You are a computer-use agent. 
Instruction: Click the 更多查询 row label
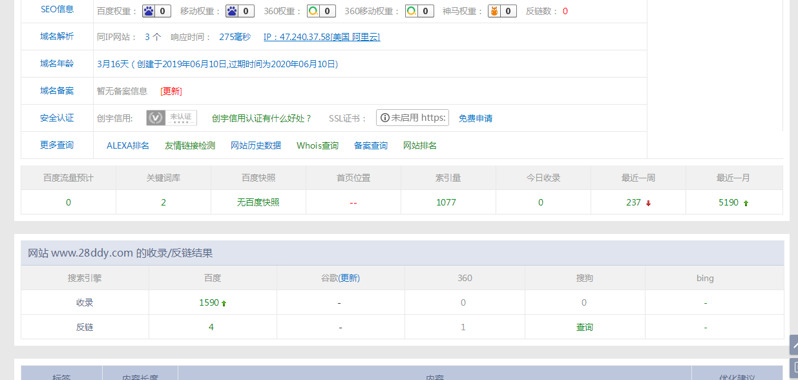click(57, 145)
